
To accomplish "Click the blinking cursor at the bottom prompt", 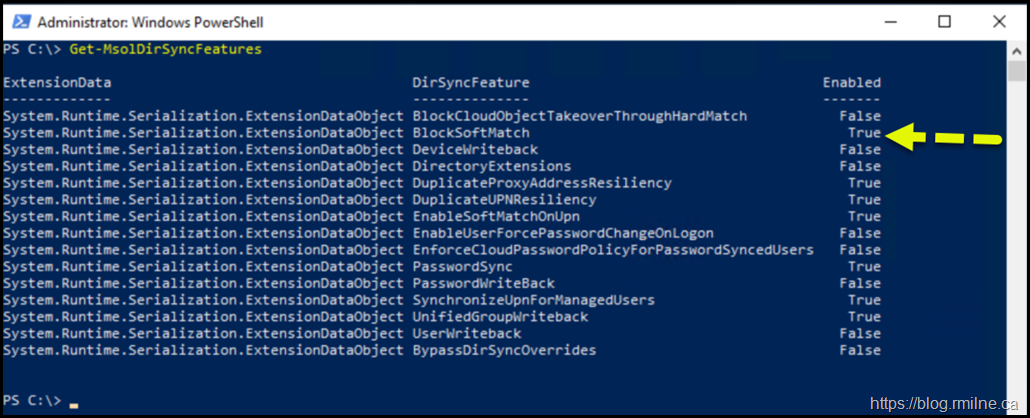I will [74, 406].
